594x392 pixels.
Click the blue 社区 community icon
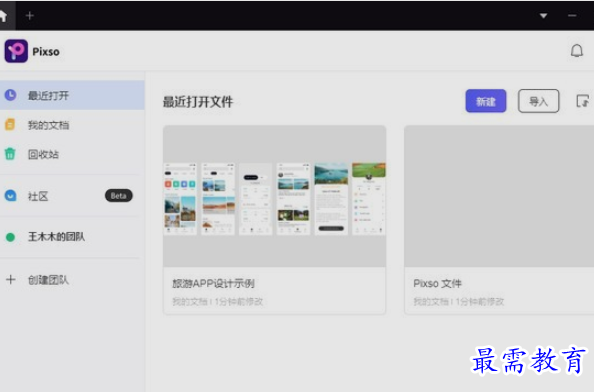click(x=11, y=196)
